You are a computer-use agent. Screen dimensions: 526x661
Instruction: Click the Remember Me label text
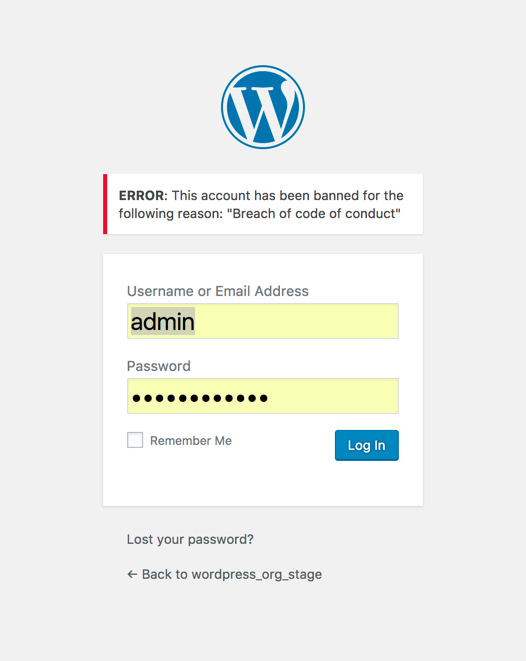click(x=191, y=441)
